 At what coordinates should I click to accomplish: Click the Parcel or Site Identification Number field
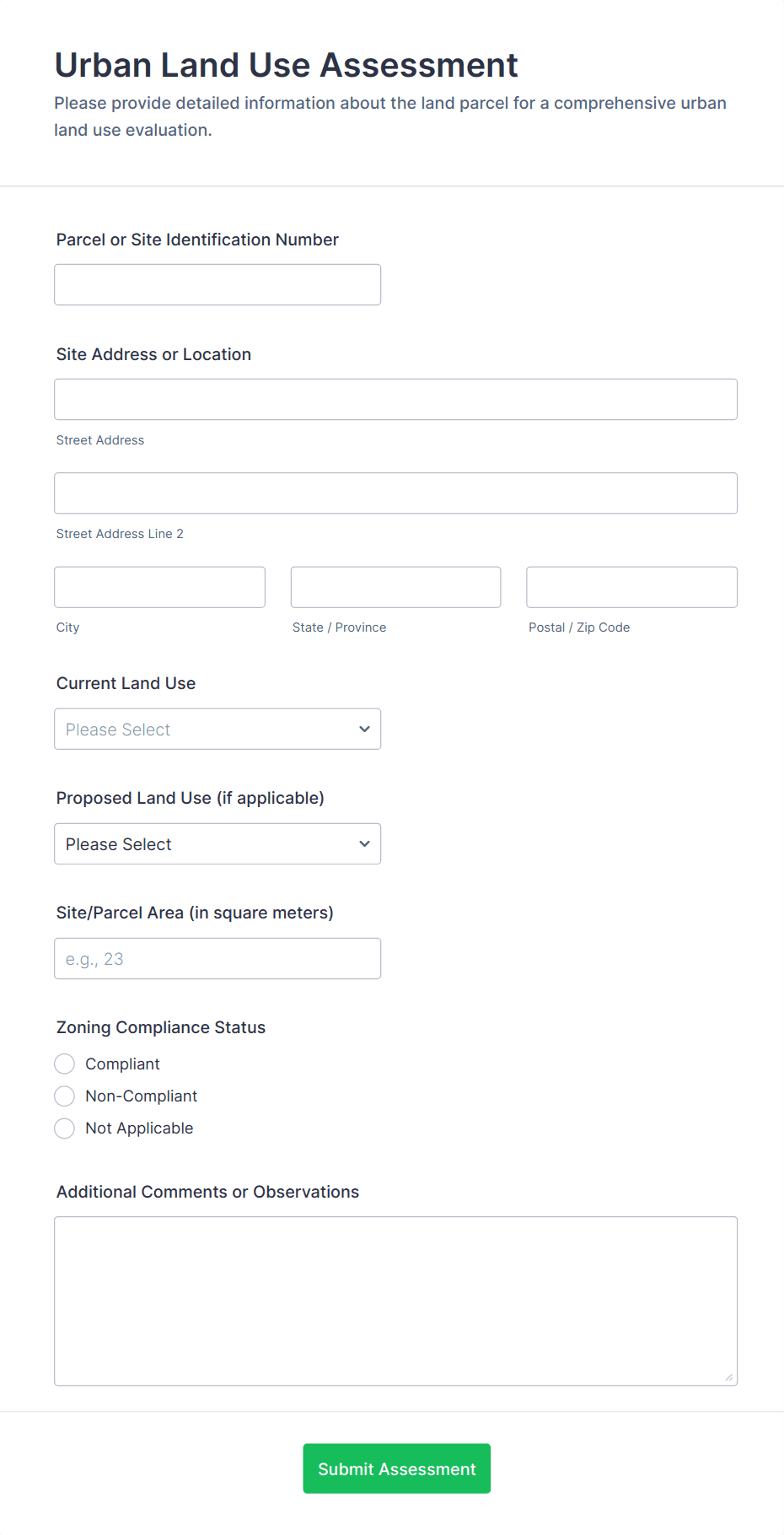[x=217, y=285]
